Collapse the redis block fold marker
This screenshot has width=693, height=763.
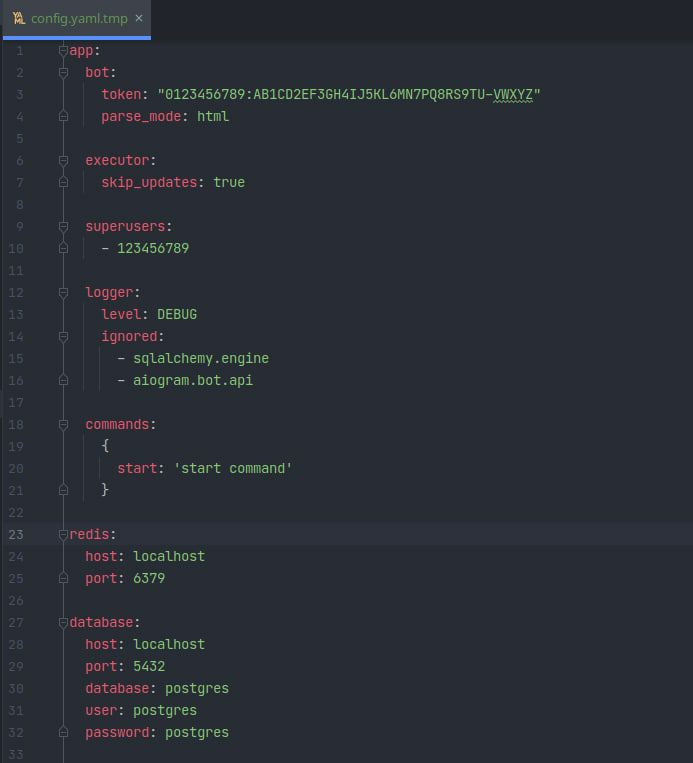[x=63, y=535]
